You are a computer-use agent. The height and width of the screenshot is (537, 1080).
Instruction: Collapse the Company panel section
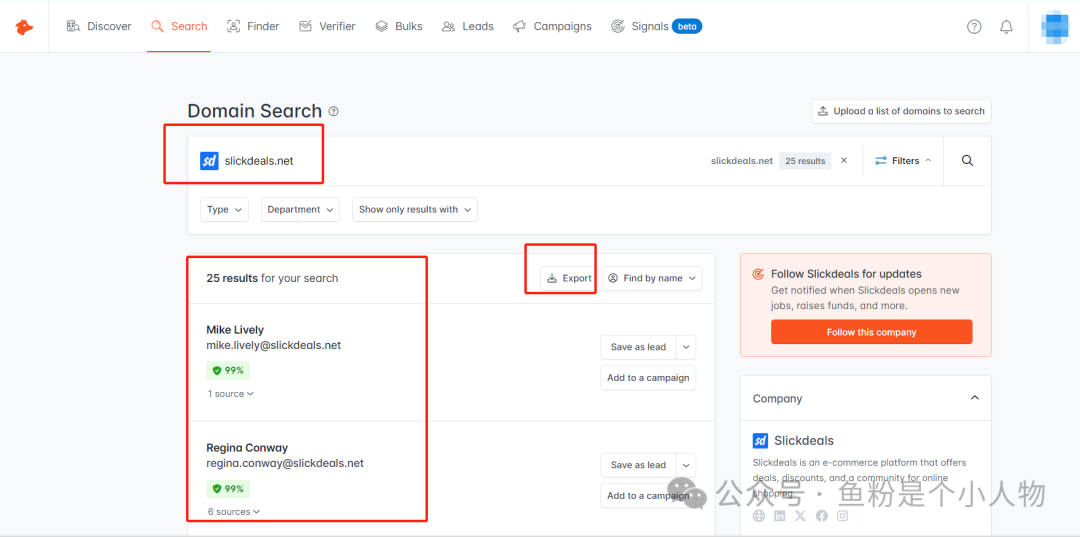pyautogui.click(x=975, y=398)
